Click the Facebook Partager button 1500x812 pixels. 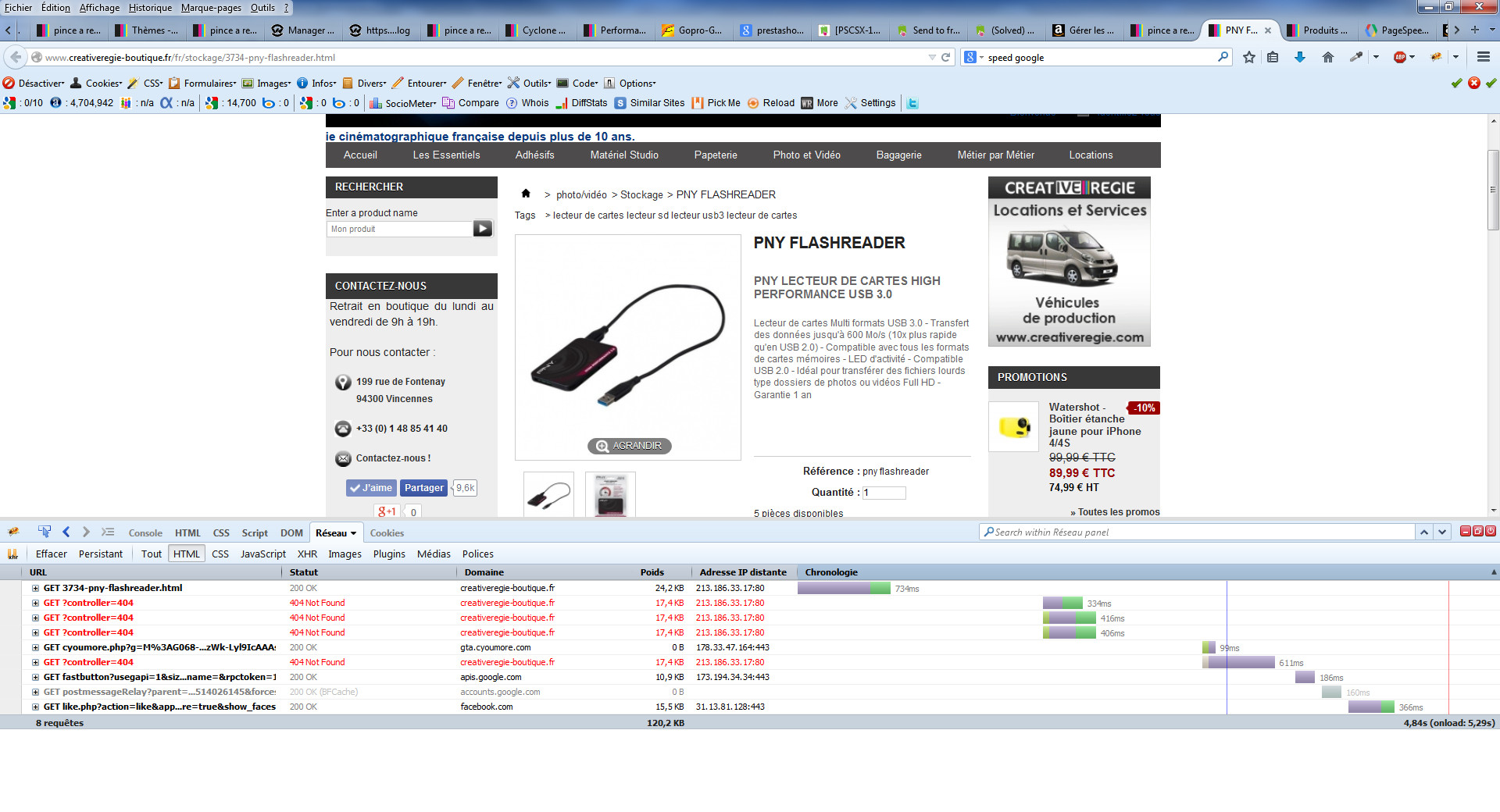pos(423,488)
